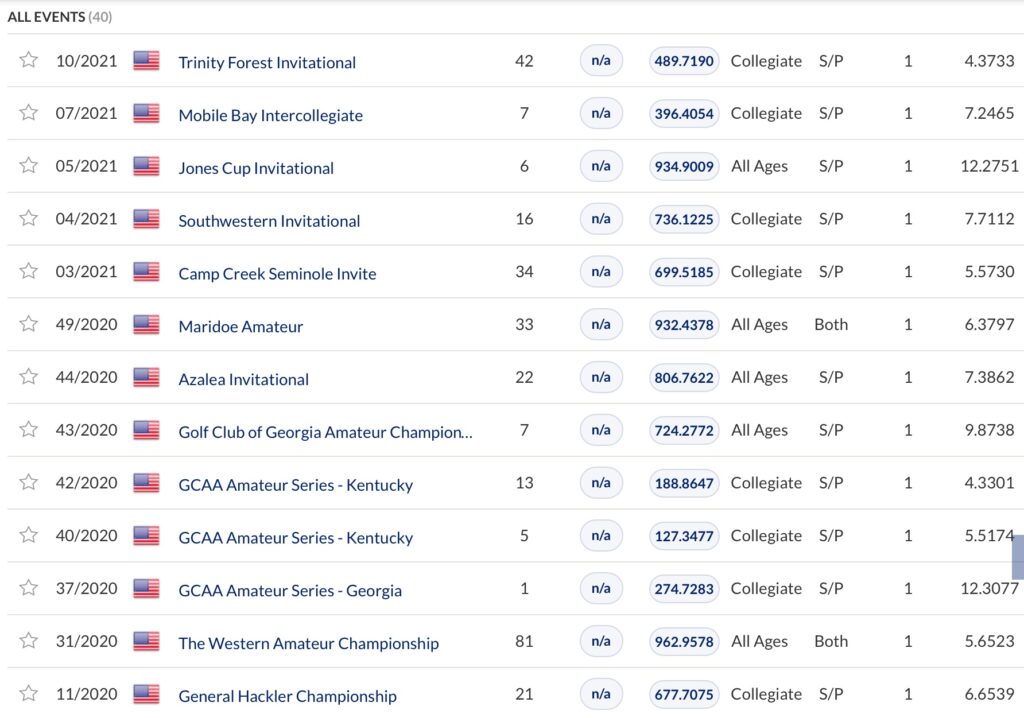The width and height of the screenshot is (1024, 718).
Task: Star the Trinity Forest Invitational event
Action: tap(28, 60)
